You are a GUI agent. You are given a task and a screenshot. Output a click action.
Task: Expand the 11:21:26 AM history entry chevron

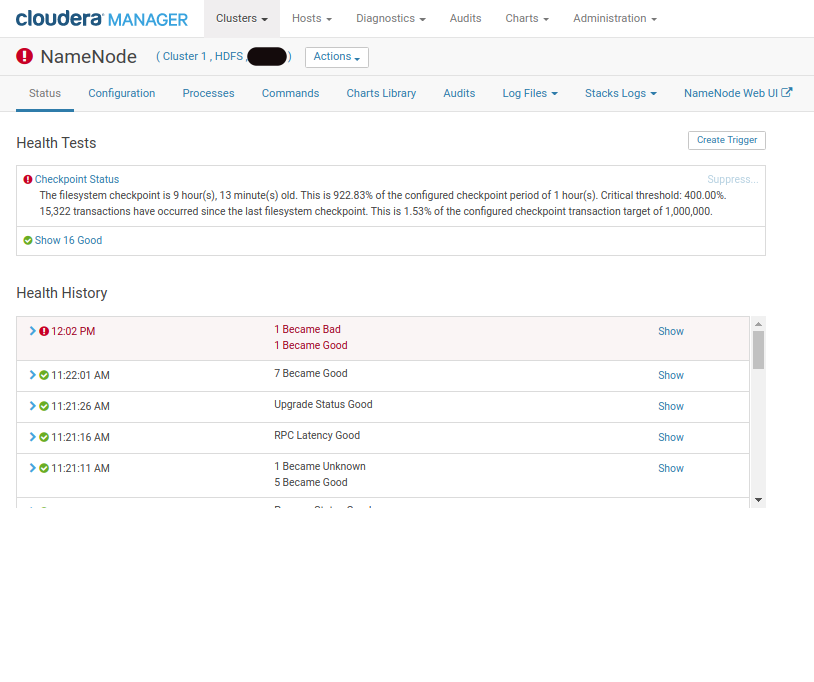(32, 406)
